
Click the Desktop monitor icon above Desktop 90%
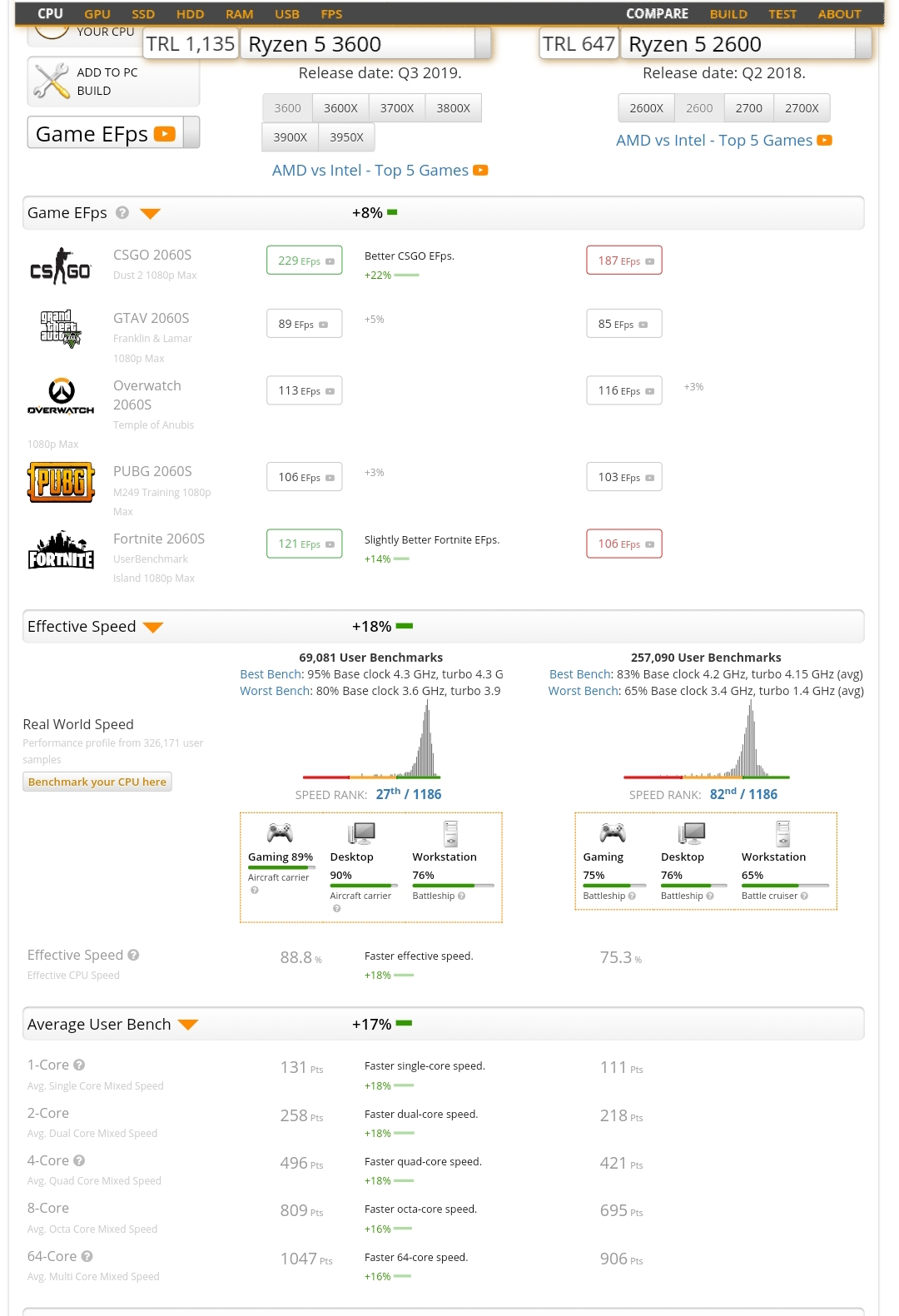[x=362, y=833]
